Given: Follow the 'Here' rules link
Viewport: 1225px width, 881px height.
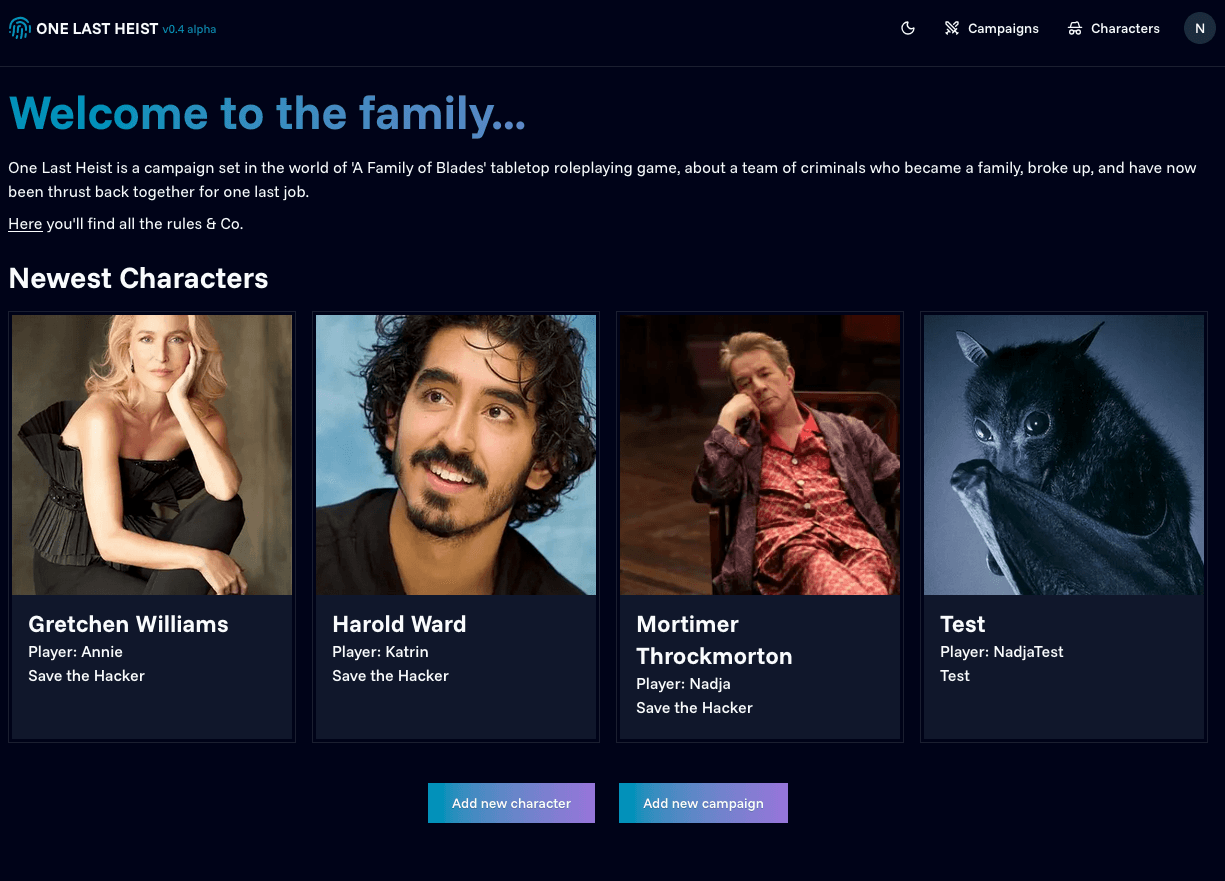Looking at the screenshot, I should click(x=25, y=224).
